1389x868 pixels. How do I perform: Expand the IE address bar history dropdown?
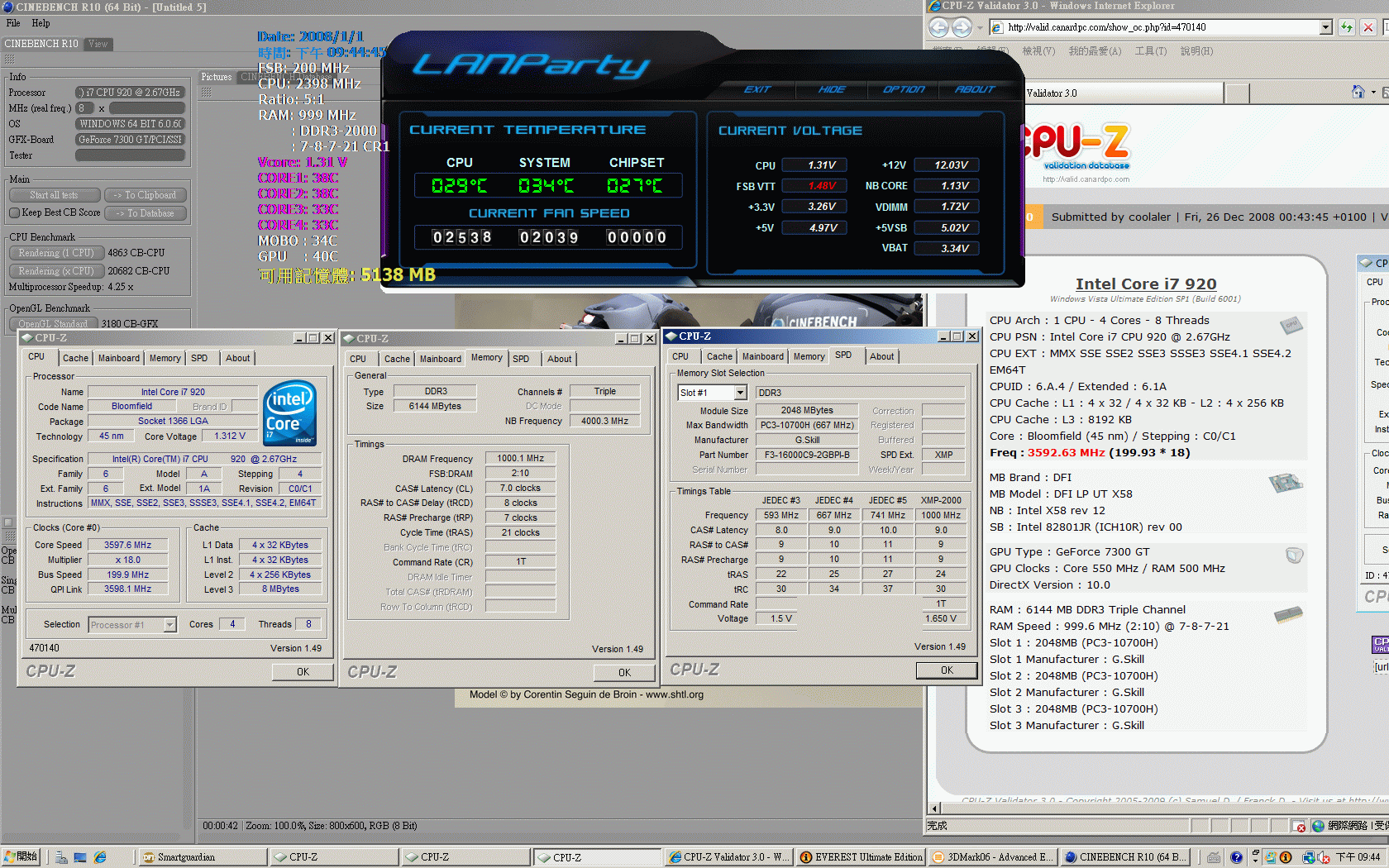(1326, 27)
